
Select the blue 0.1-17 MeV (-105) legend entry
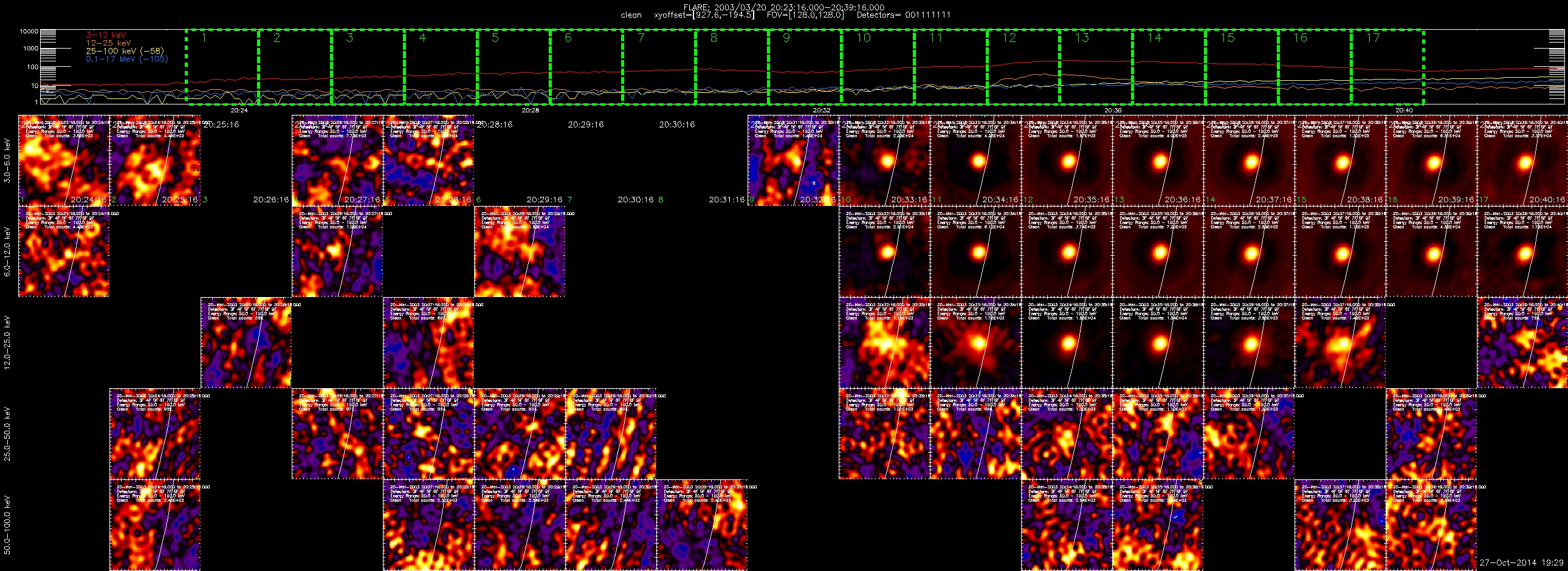[126, 59]
